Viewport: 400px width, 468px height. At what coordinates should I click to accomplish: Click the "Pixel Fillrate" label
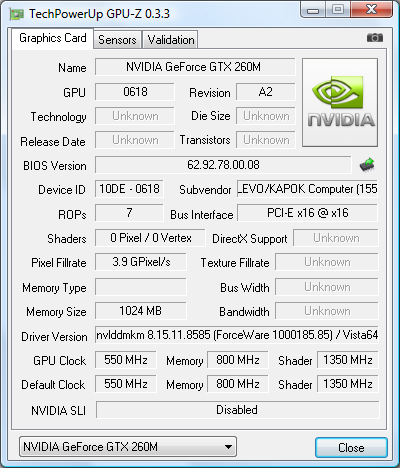click(59, 263)
